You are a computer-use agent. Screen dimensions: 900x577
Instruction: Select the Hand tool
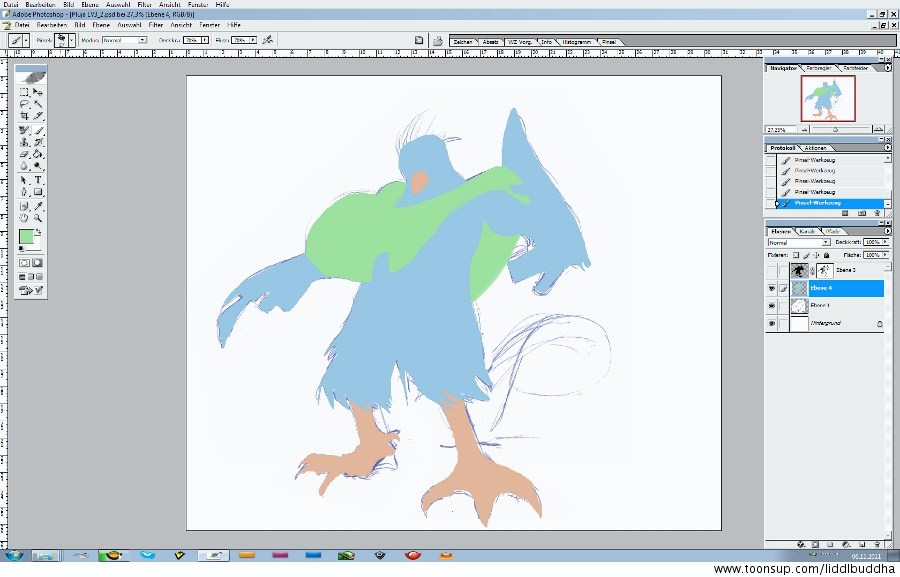click(x=24, y=218)
